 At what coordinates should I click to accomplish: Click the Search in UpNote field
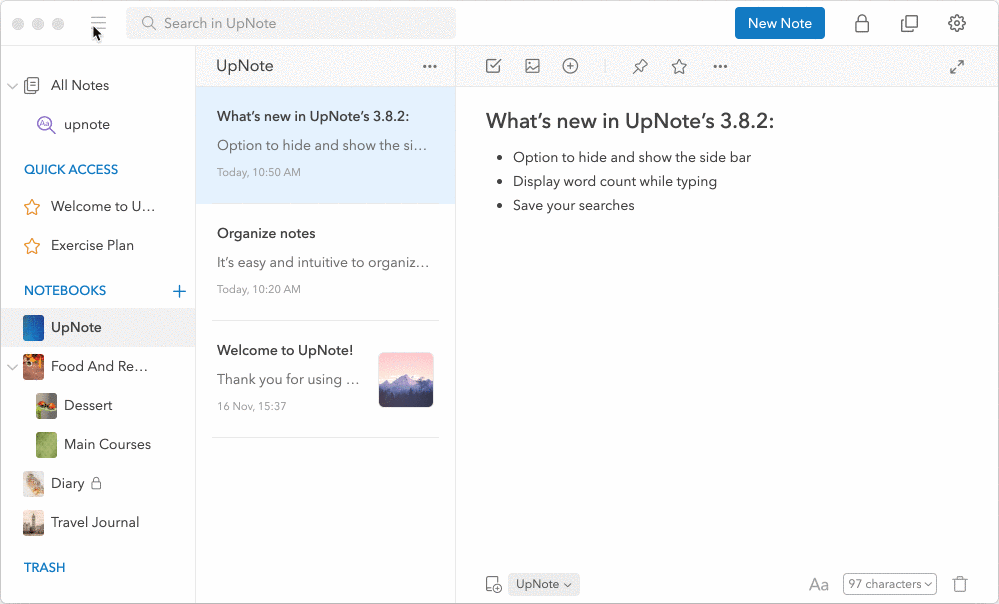[290, 22]
